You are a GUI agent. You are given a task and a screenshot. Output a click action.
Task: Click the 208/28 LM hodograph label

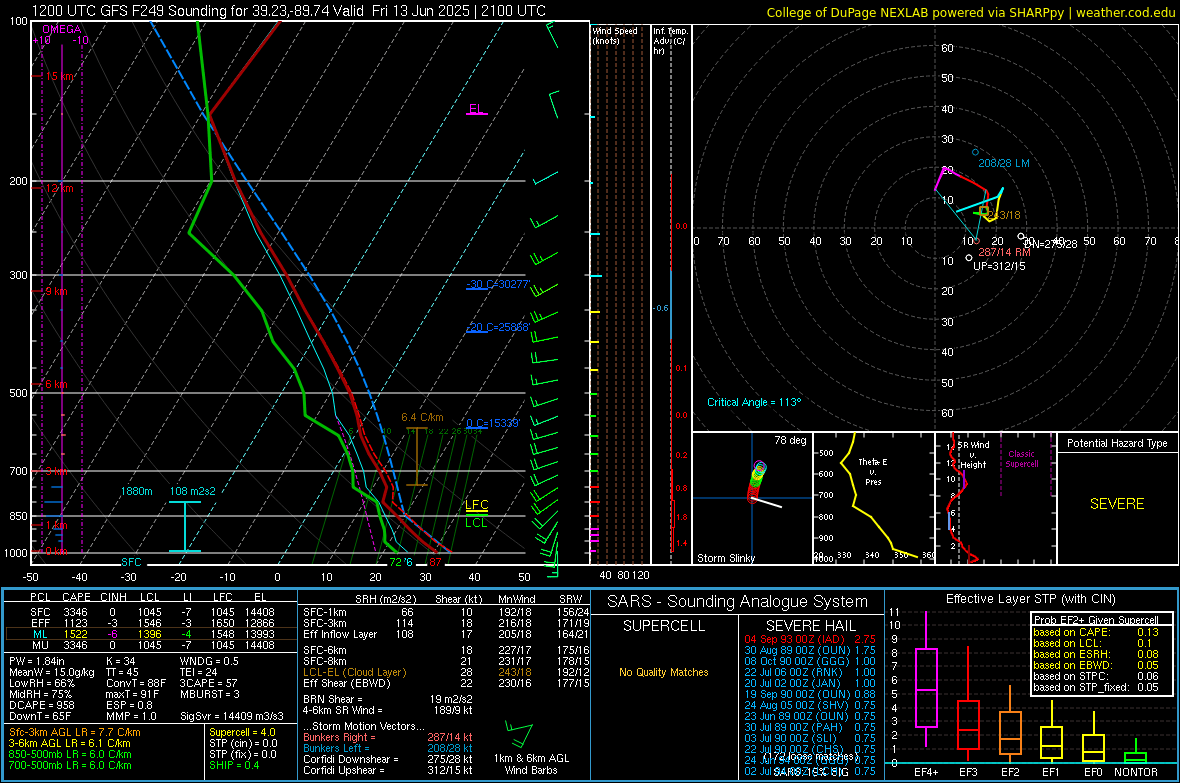tap(1004, 163)
